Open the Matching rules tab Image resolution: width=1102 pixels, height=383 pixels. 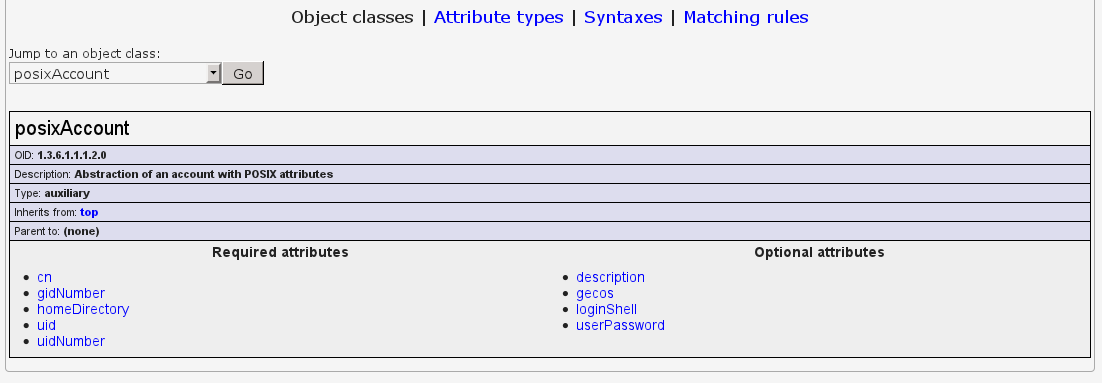(x=746, y=18)
